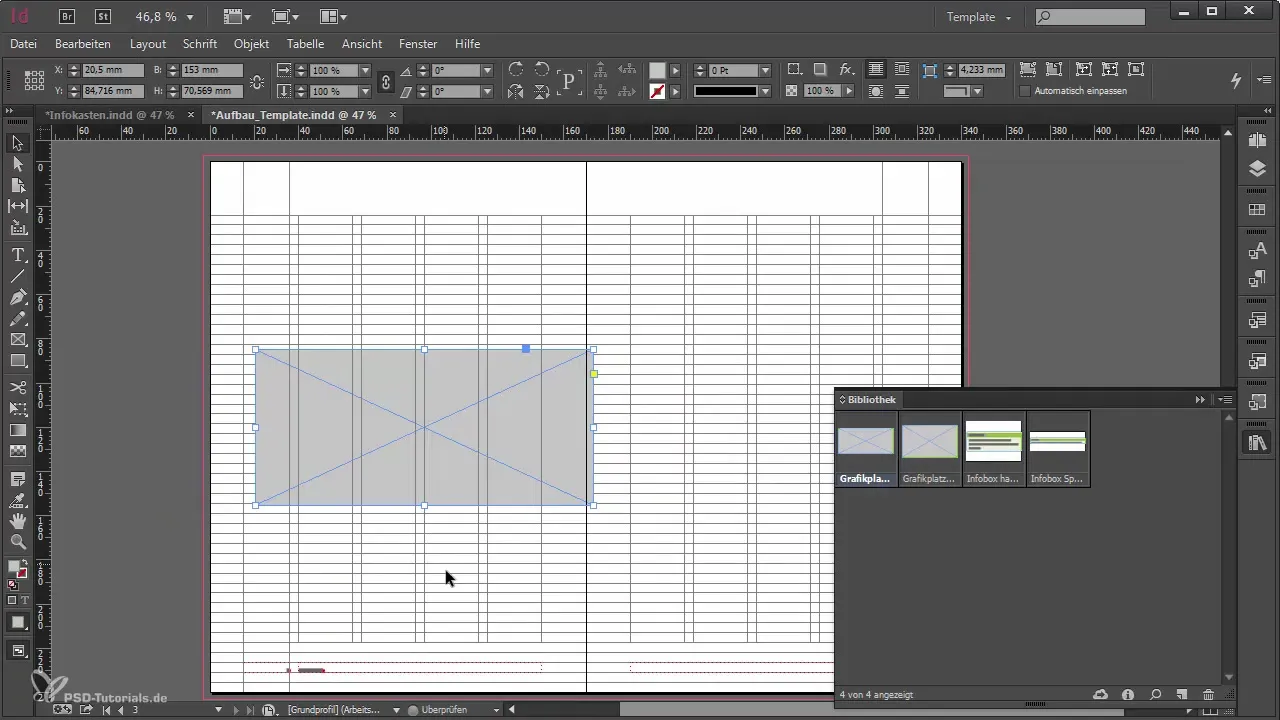Select the Type tool
The height and width of the screenshot is (720, 1280).
pyautogui.click(x=17, y=255)
